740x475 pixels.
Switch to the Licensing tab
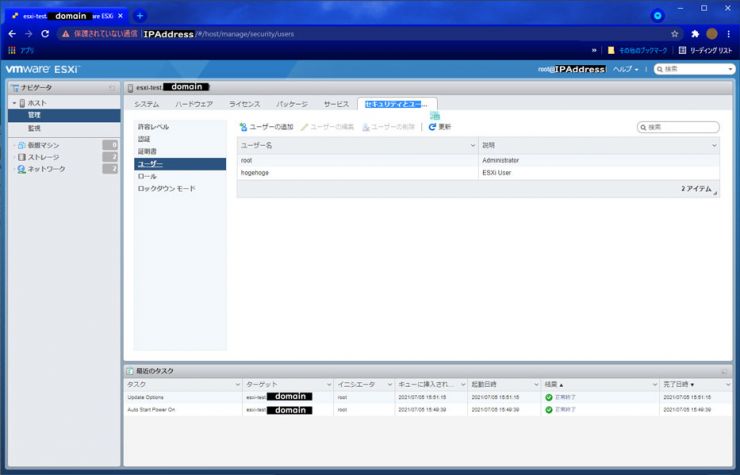point(244,104)
